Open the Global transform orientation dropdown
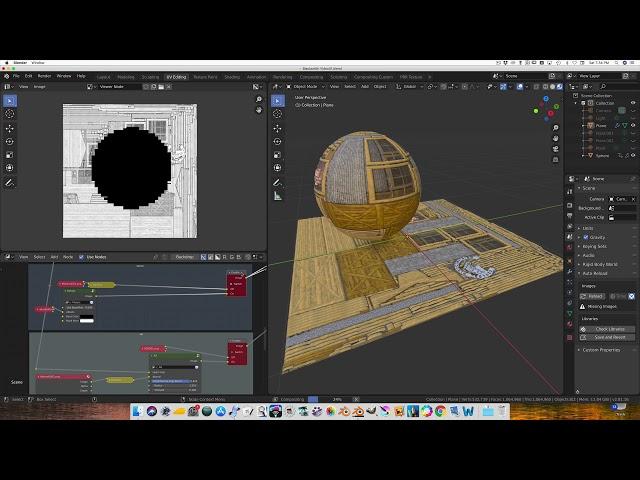The height and width of the screenshot is (480, 640). click(409, 87)
